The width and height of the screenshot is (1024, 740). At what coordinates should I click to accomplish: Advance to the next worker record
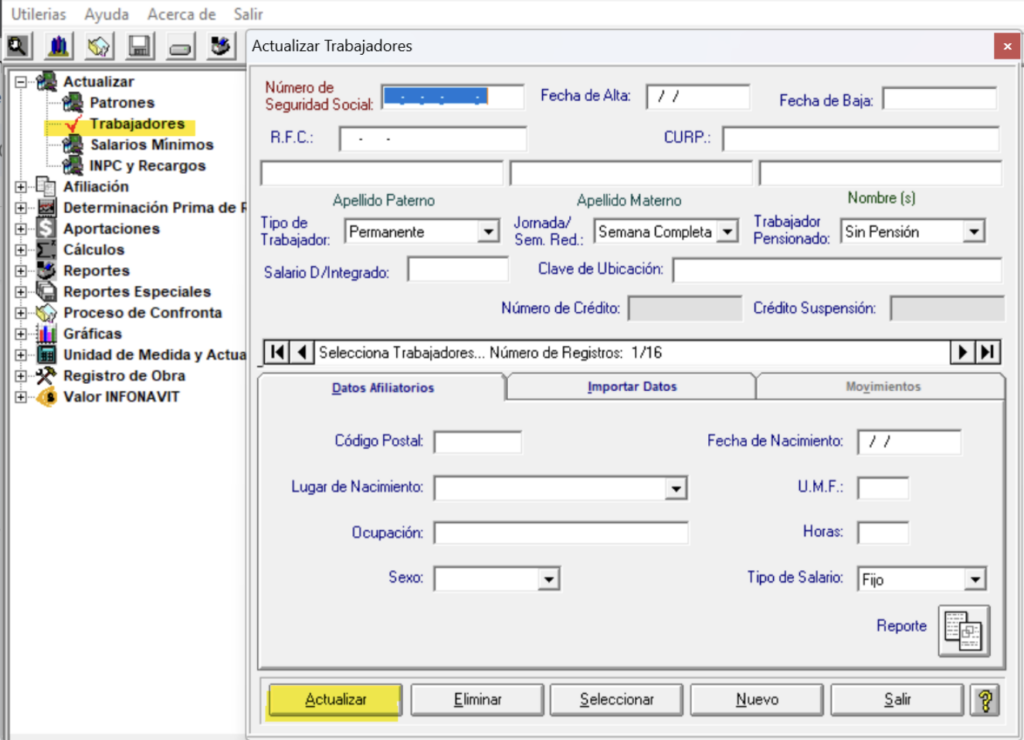coord(963,353)
